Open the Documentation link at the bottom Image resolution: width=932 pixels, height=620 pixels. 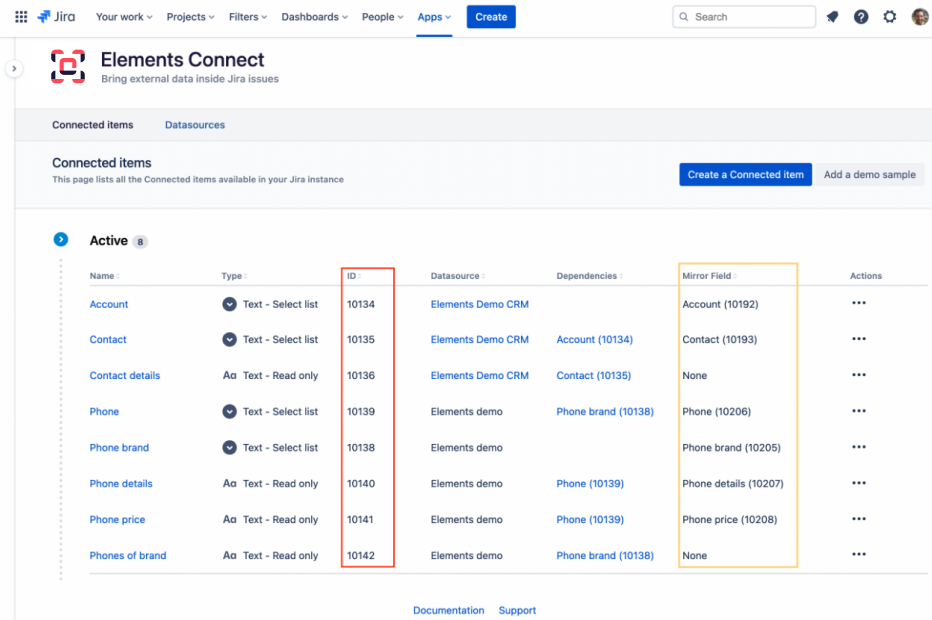pyautogui.click(x=448, y=610)
